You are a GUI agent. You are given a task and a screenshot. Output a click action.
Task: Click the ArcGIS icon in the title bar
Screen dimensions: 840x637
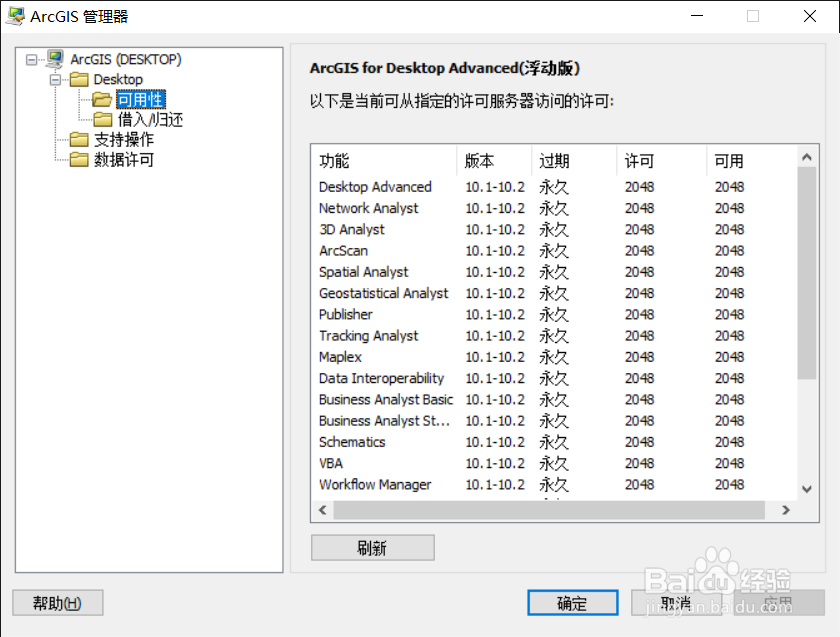[15, 16]
